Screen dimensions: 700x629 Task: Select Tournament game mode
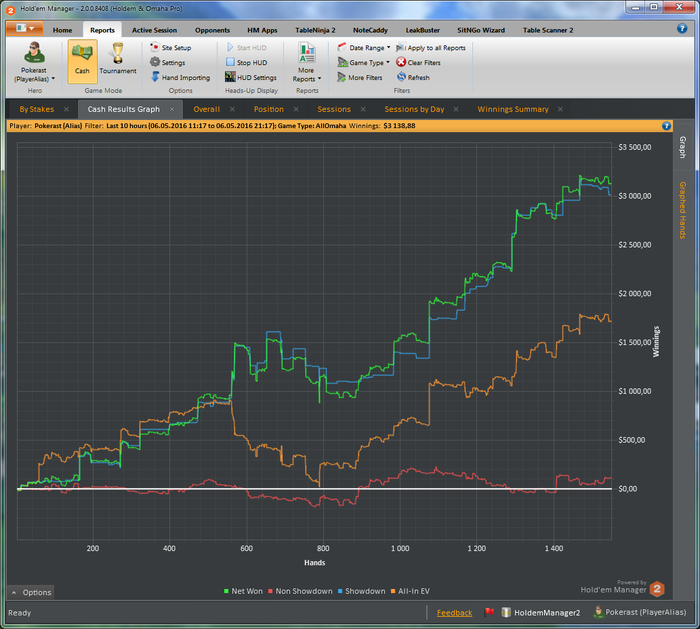(x=118, y=61)
